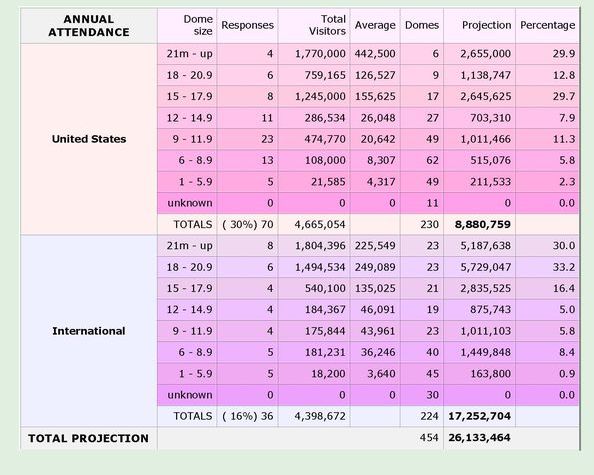Click the Total Projection label
This screenshot has height=475, width=594.
pyautogui.click(x=89, y=438)
